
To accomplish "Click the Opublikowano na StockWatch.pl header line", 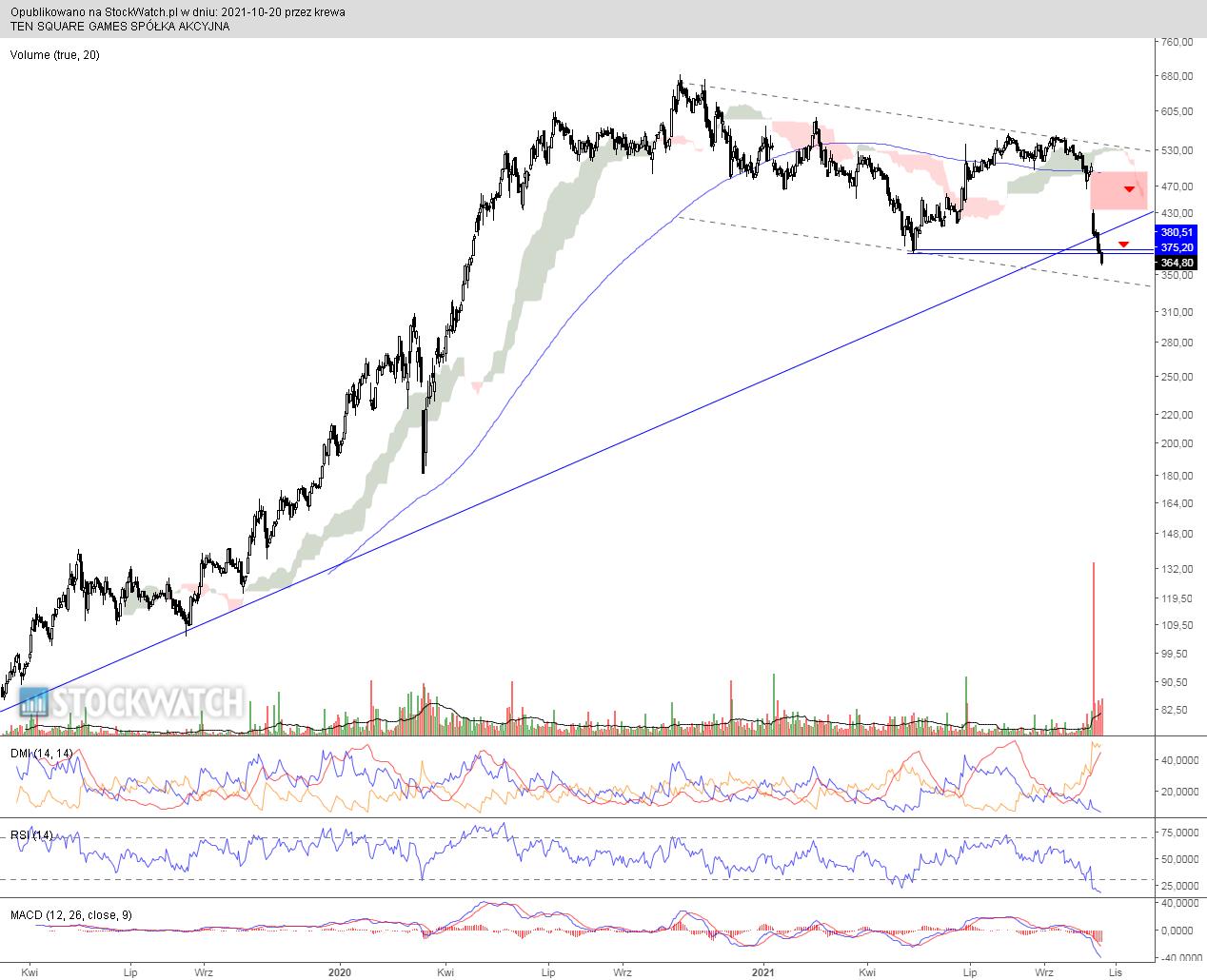I will [178, 12].
